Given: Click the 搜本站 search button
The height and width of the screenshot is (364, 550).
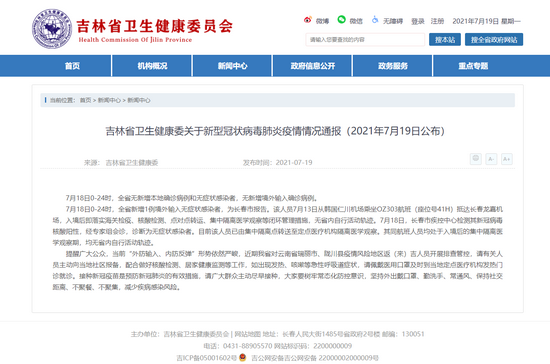Looking at the screenshot, I should [445, 40].
